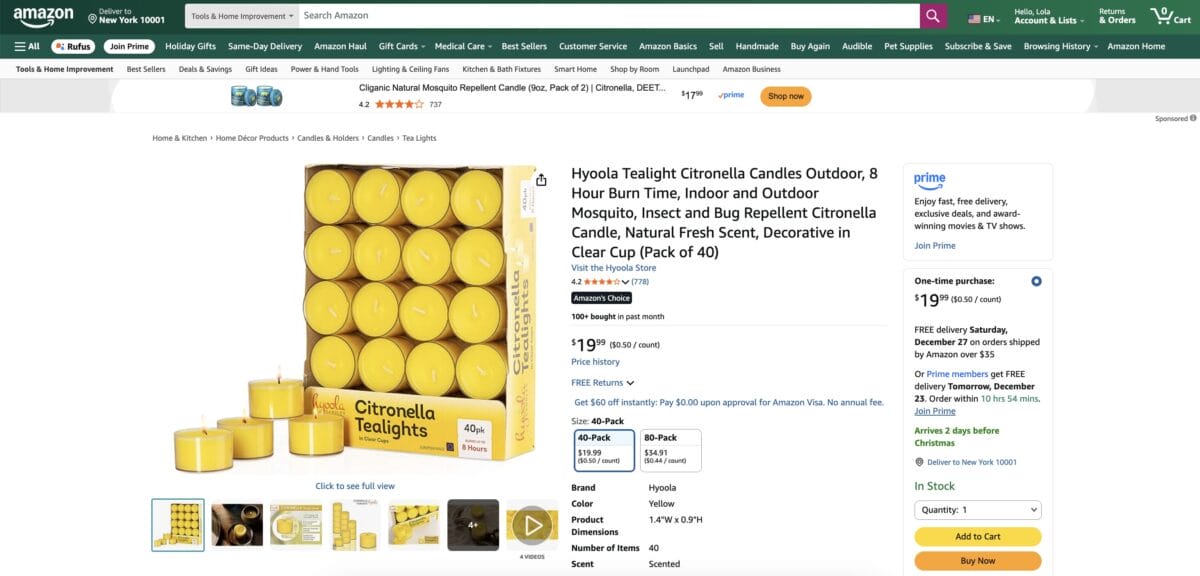This screenshot has height=576, width=1200.
Task: Click the Amazon logo to go home
Action: point(42,14)
